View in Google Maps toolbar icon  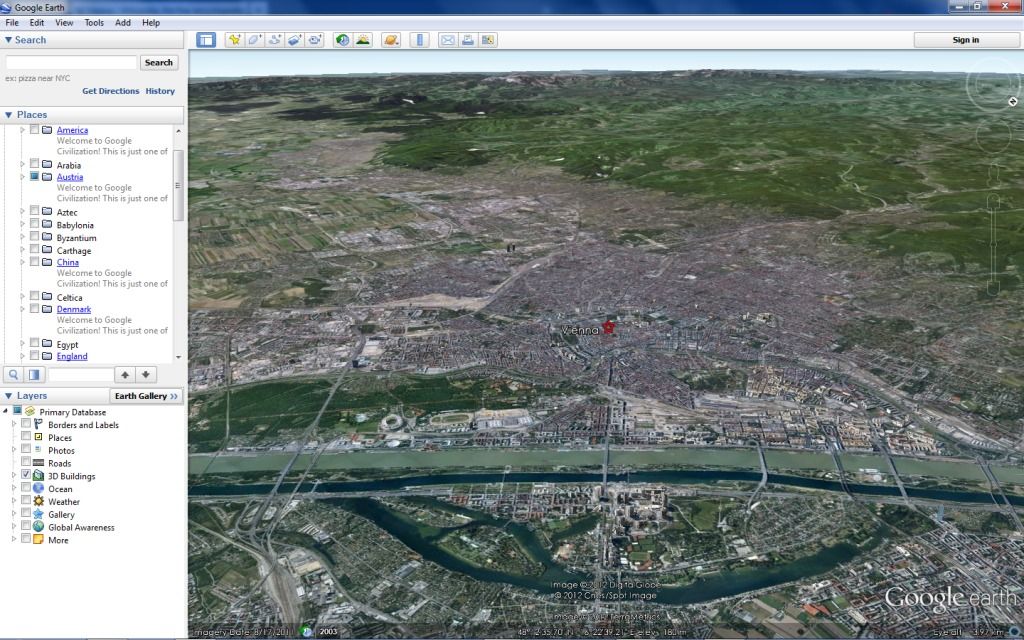pyautogui.click(x=488, y=40)
